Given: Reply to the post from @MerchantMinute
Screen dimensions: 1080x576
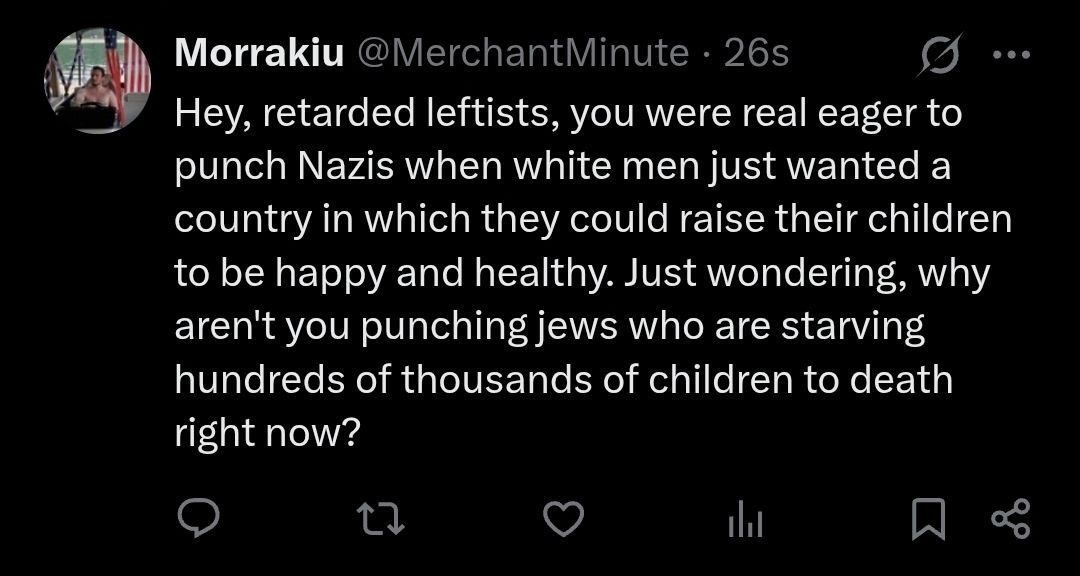Looking at the screenshot, I should click(198, 518).
